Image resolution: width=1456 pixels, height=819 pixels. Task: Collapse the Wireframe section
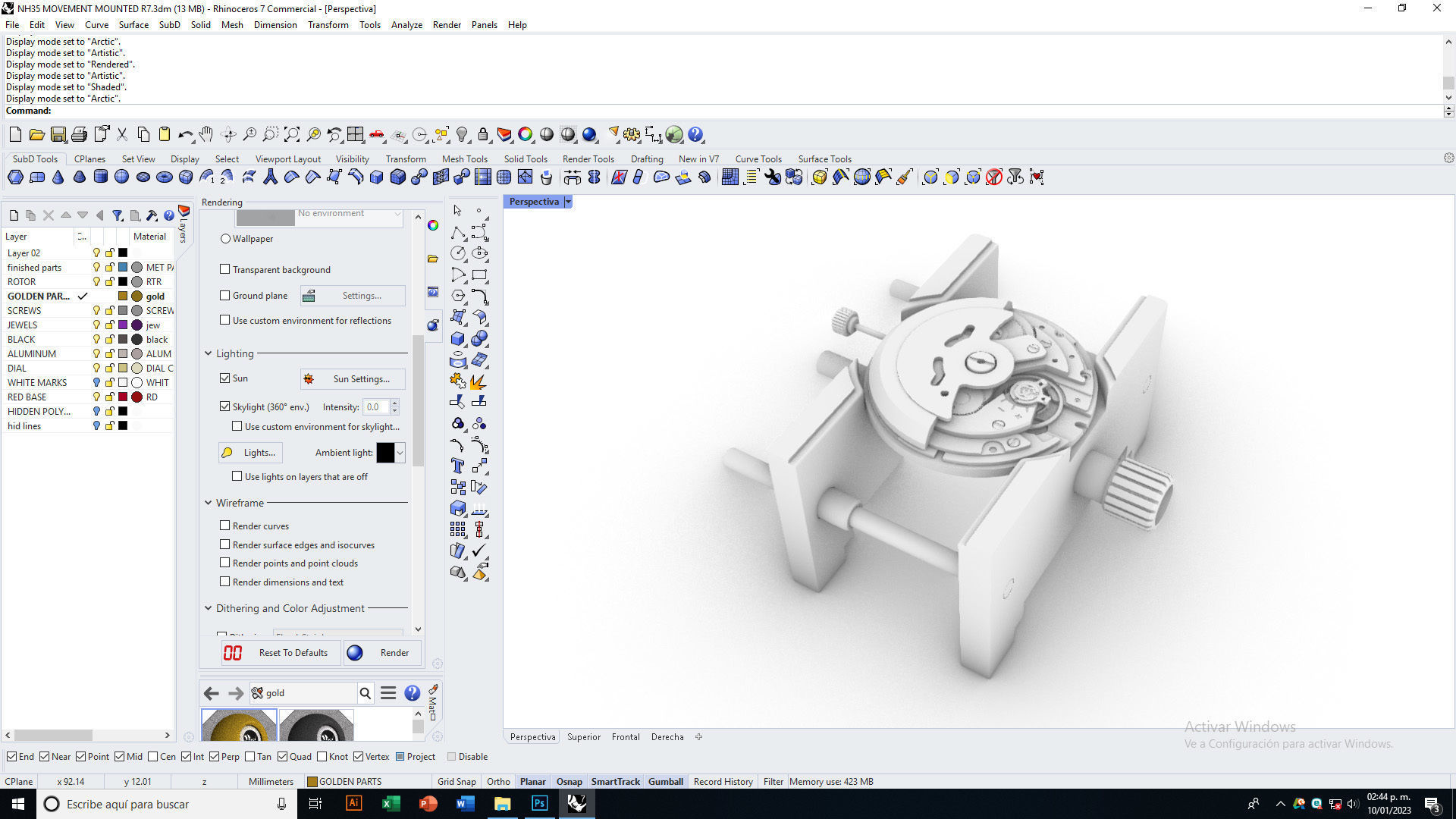click(209, 503)
